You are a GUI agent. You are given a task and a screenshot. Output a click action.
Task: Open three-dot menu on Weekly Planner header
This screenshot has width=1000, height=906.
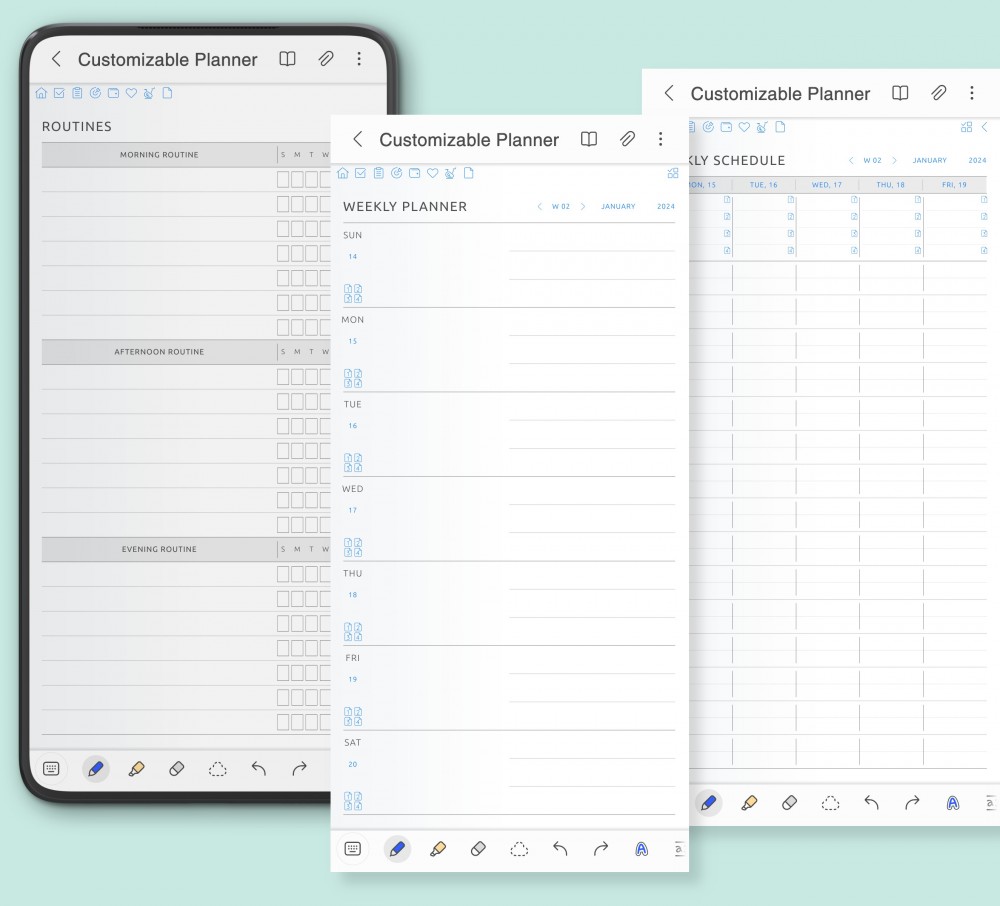[x=661, y=139]
